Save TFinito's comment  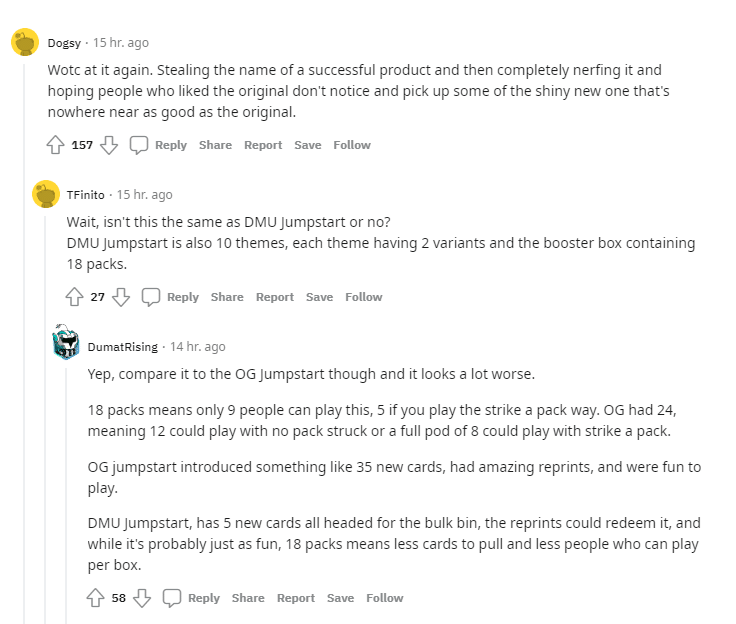(x=319, y=297)
